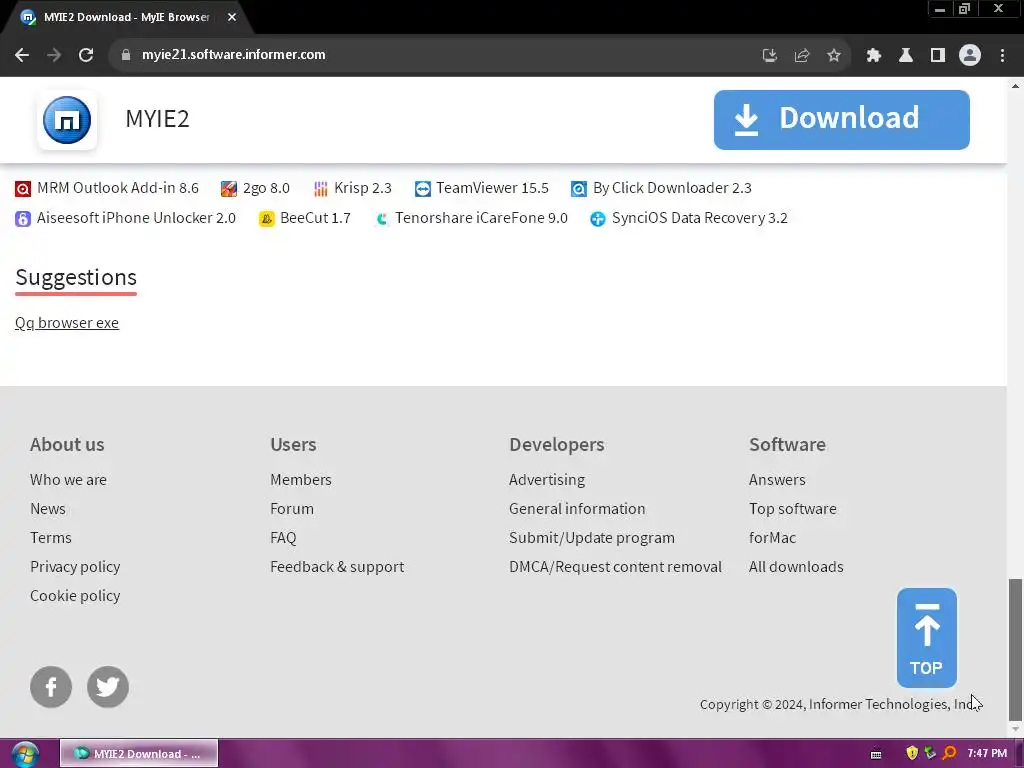Click the Aiseesoft iPhone Unlocker icon
The height and width of the screenshot is (768, 1024).
tap(23, 219)
